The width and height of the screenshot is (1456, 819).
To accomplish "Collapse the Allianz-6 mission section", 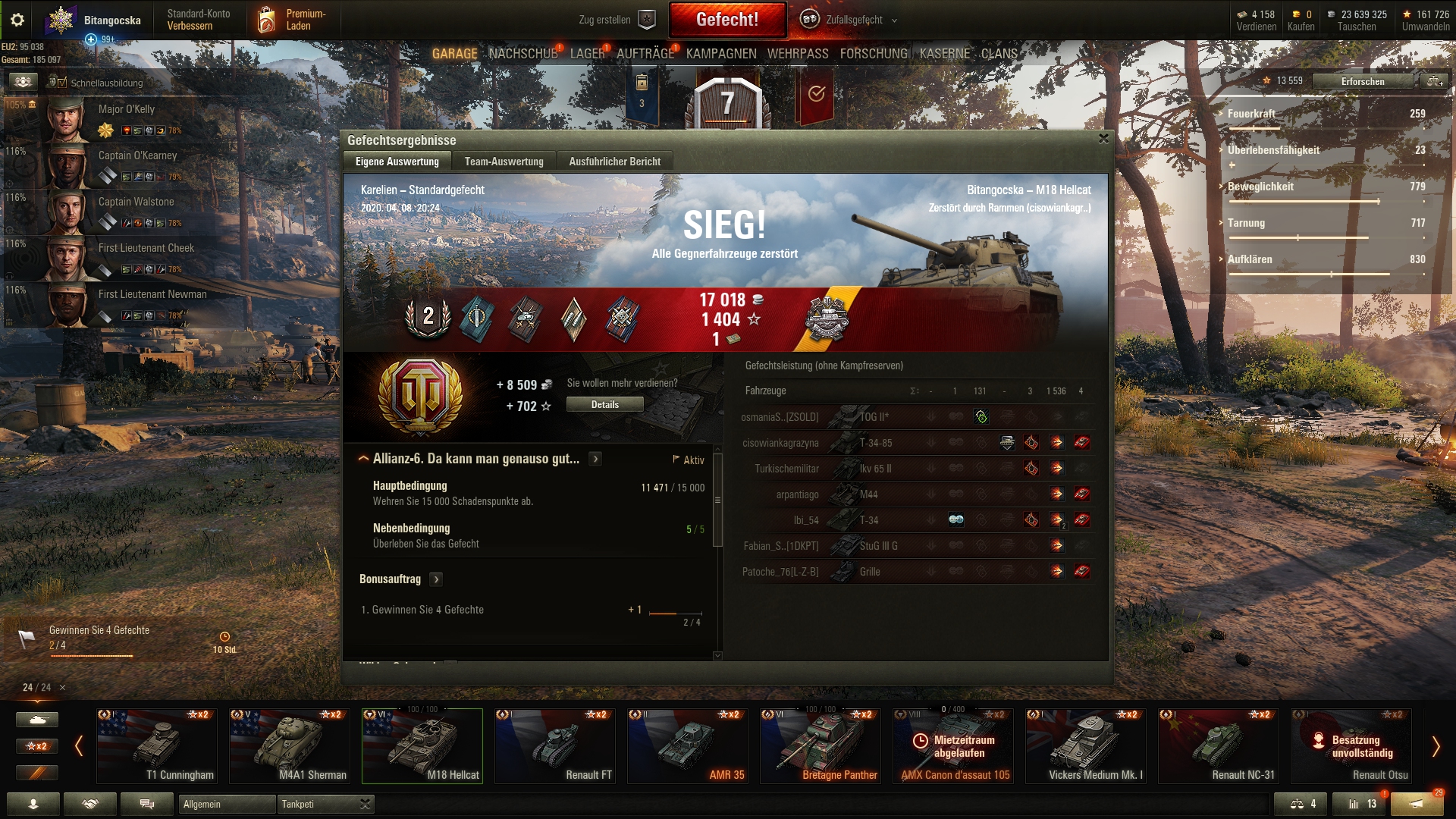I will [x=363, y=459].
